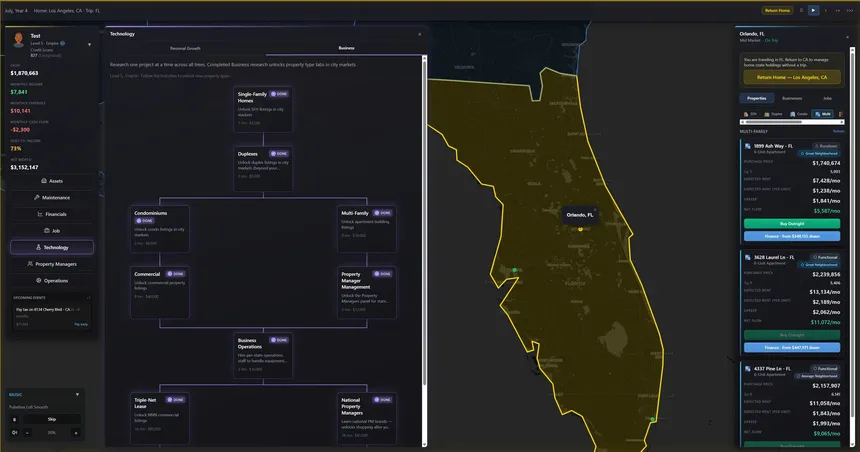Filter listings by Condo type
The height and width of the screenshot is (452, 860).
(799, 114)
